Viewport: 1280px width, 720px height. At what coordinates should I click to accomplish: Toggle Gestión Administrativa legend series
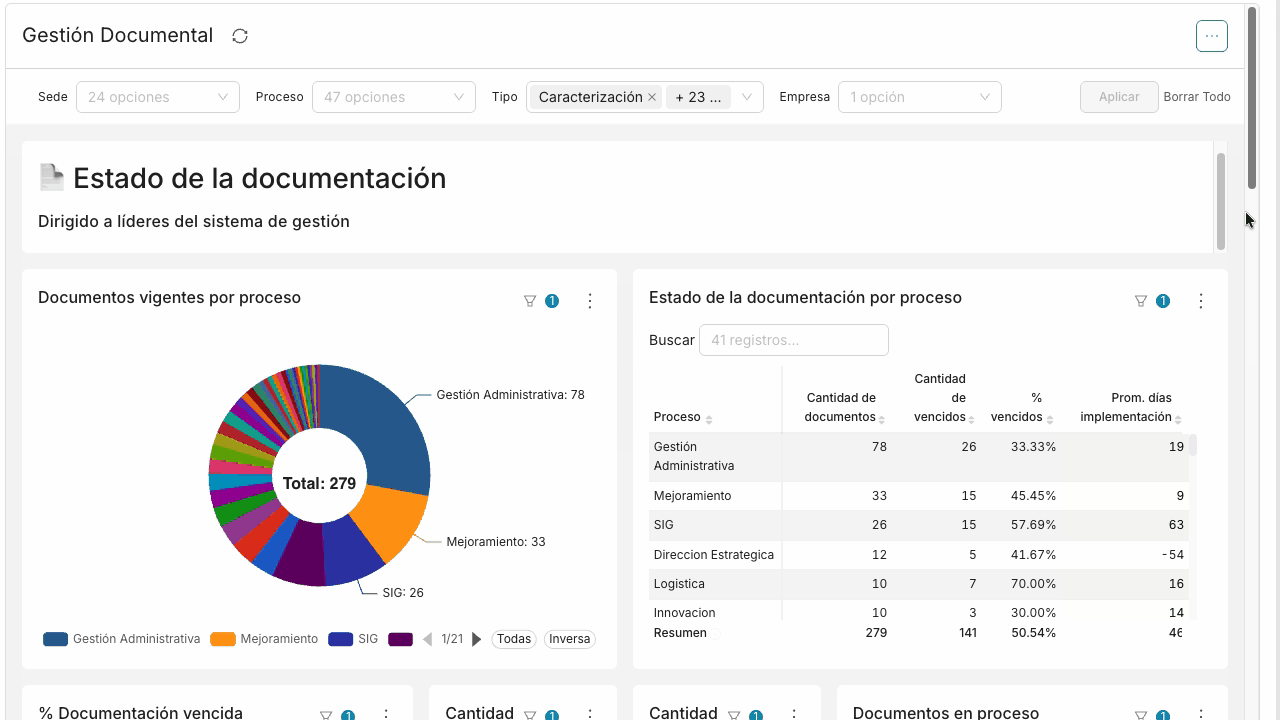point(122,639)
